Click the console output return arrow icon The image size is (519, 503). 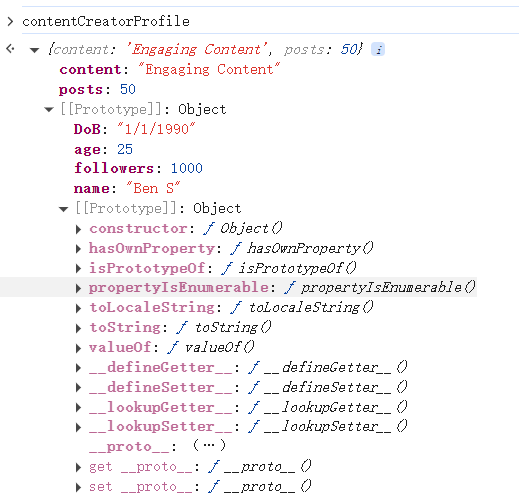coord(11,49)
